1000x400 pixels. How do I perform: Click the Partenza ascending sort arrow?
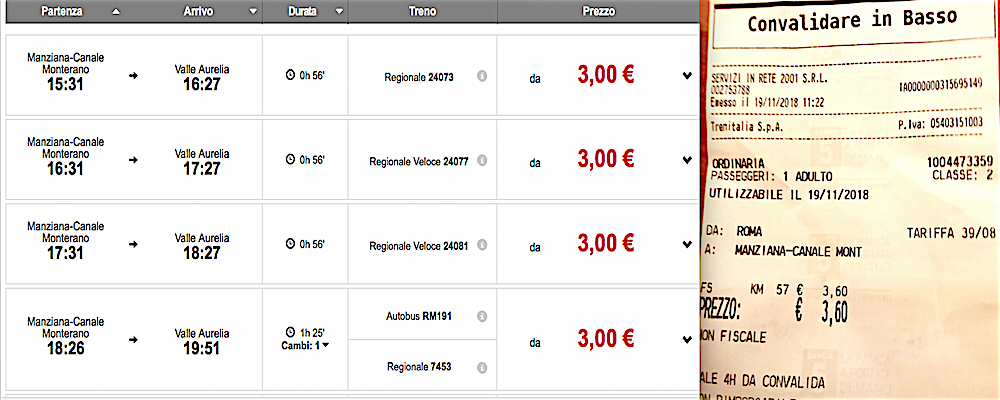(116, 12)
